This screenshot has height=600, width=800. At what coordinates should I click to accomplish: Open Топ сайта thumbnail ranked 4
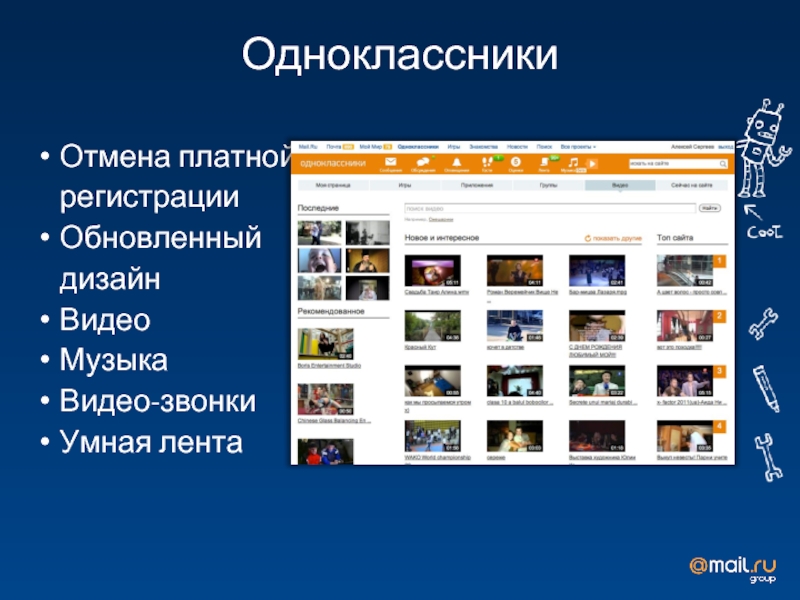point(685,436)
